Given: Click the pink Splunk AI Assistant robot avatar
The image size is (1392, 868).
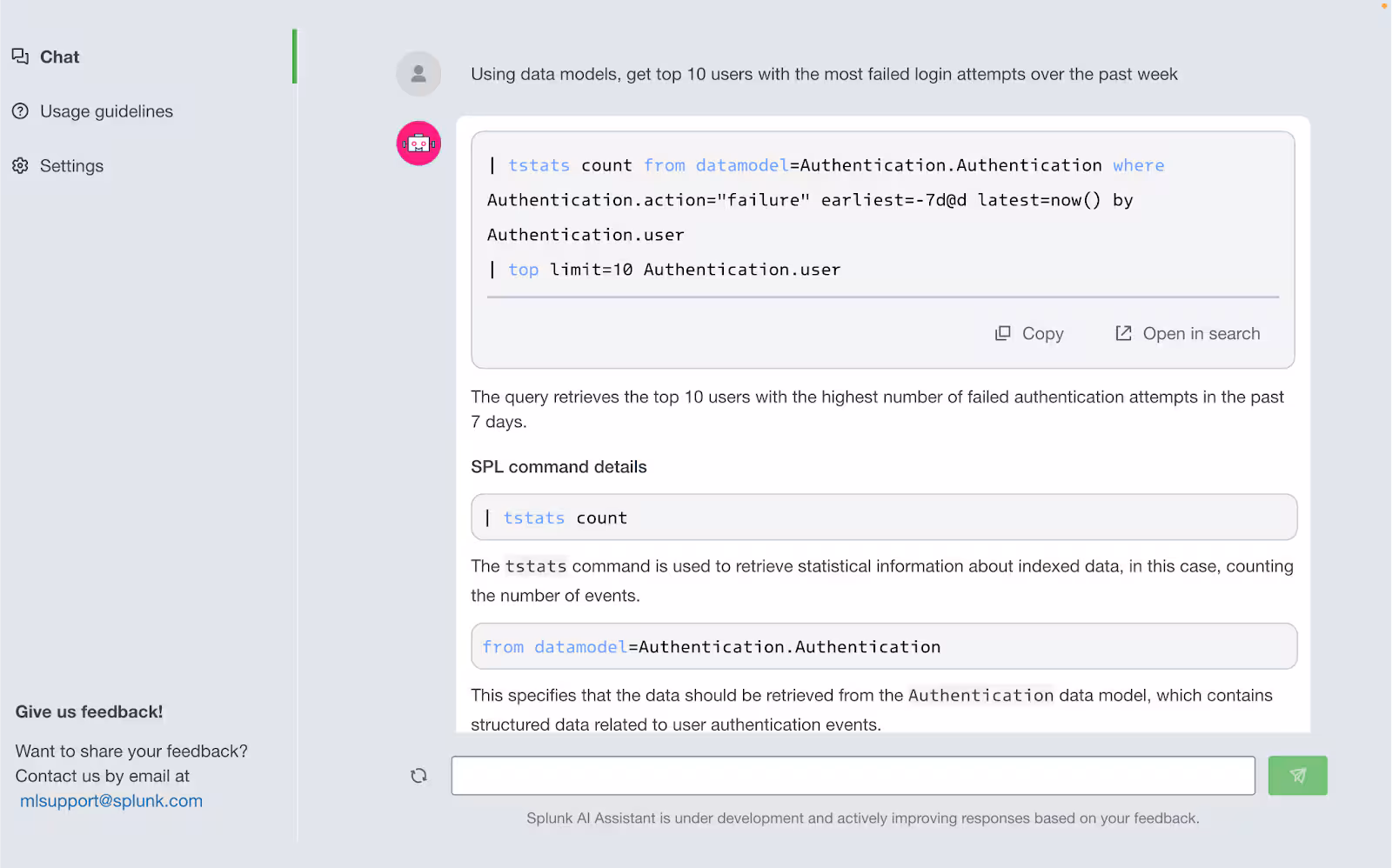Looking at the screenshot, I should [418, 143].
